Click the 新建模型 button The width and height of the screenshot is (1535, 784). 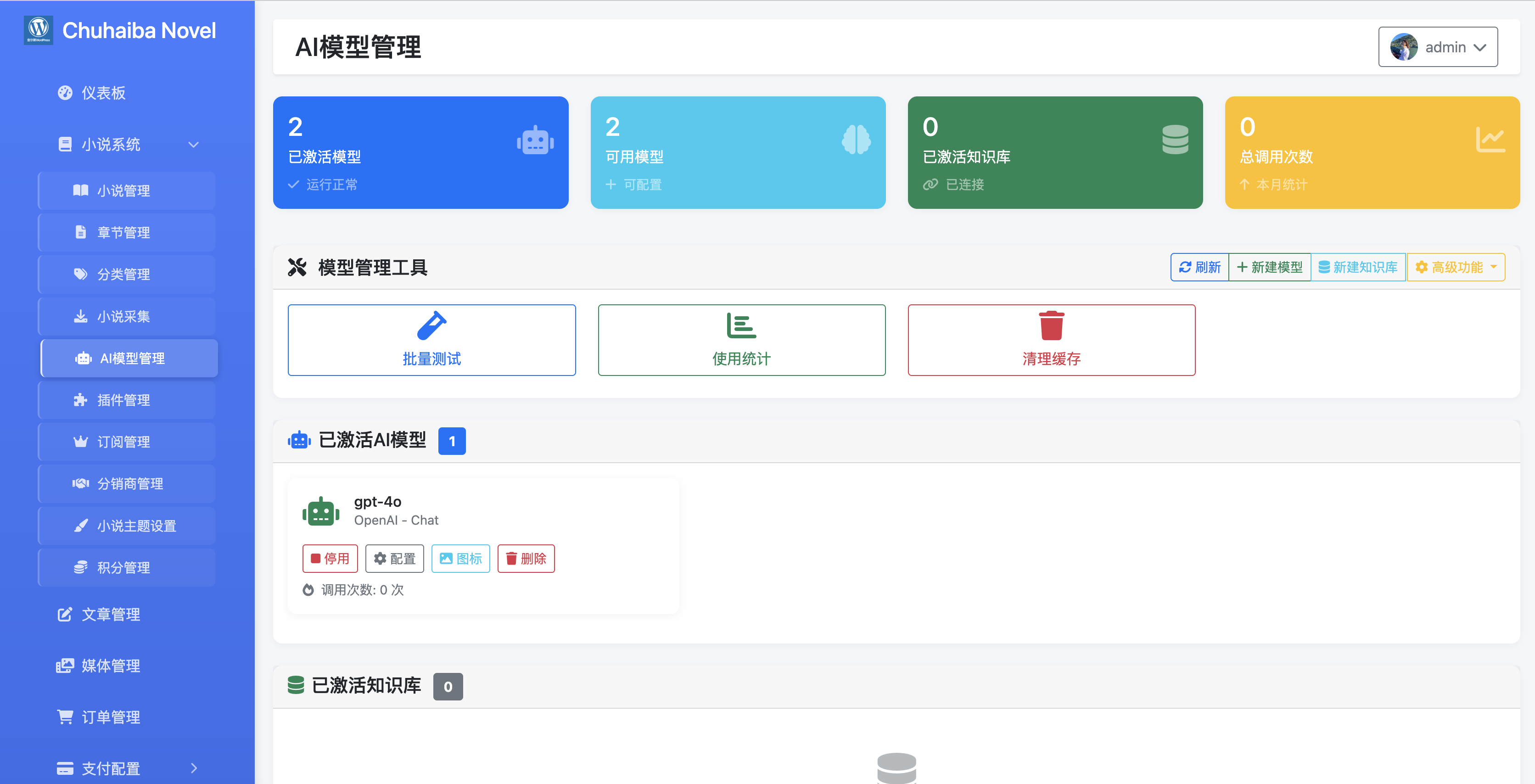coord(1269,267)
